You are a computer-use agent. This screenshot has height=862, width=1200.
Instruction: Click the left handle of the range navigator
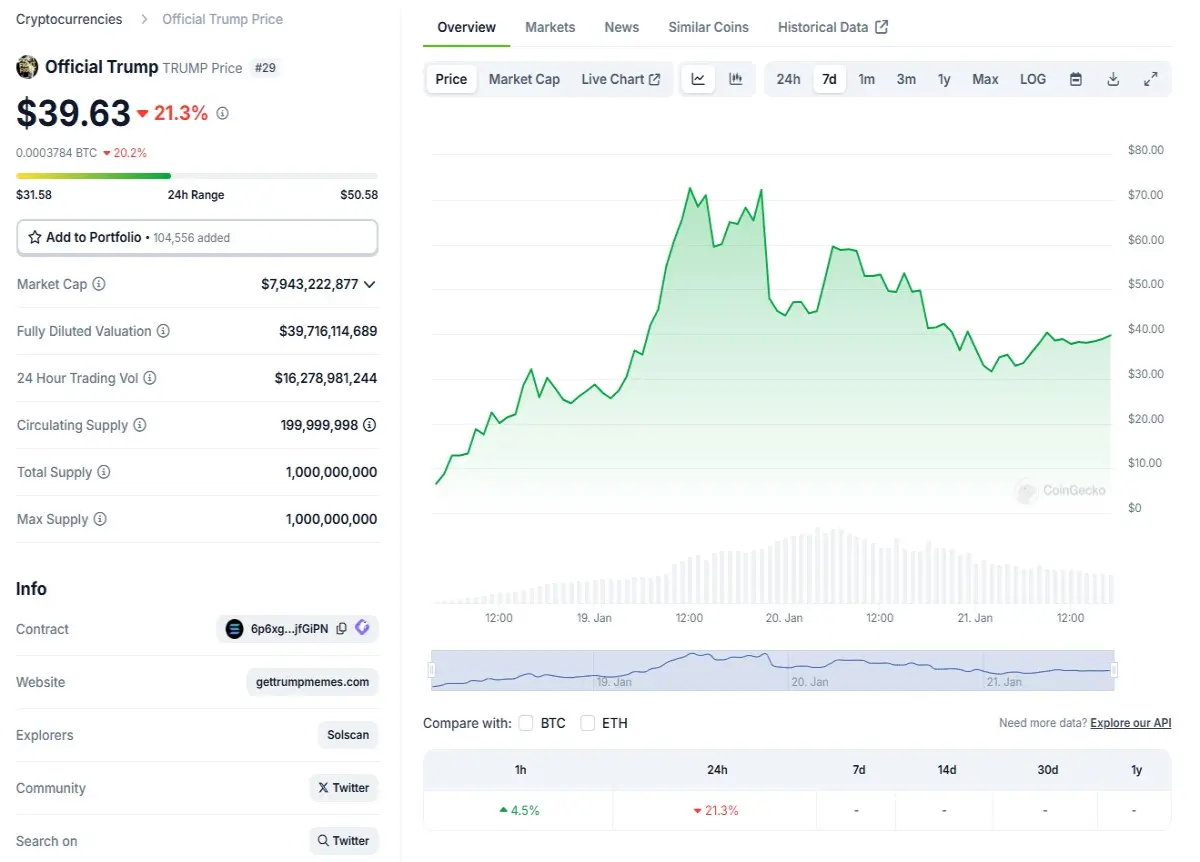point(432,670)
